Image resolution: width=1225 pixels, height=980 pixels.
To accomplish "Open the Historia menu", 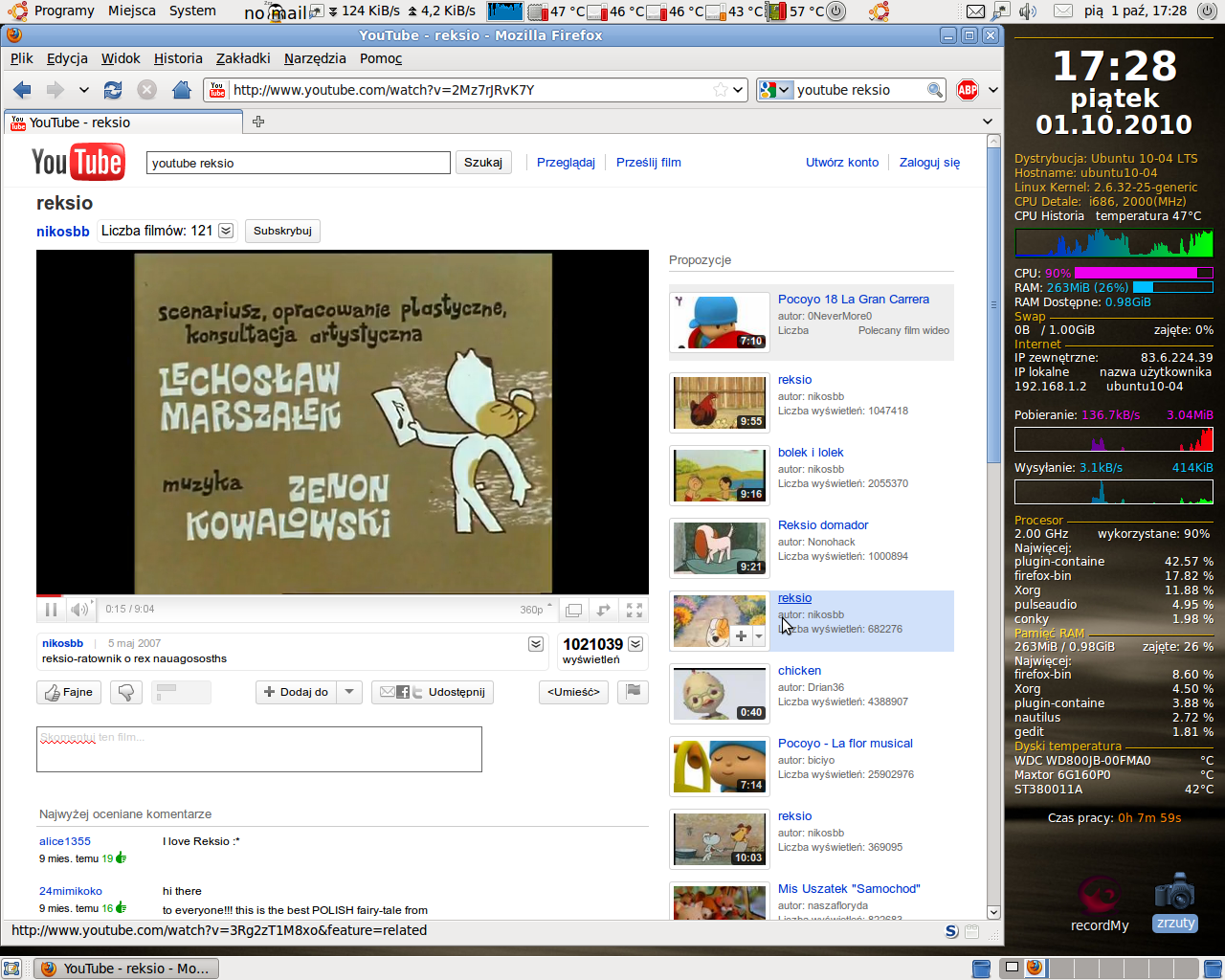I will click(178, 58).
